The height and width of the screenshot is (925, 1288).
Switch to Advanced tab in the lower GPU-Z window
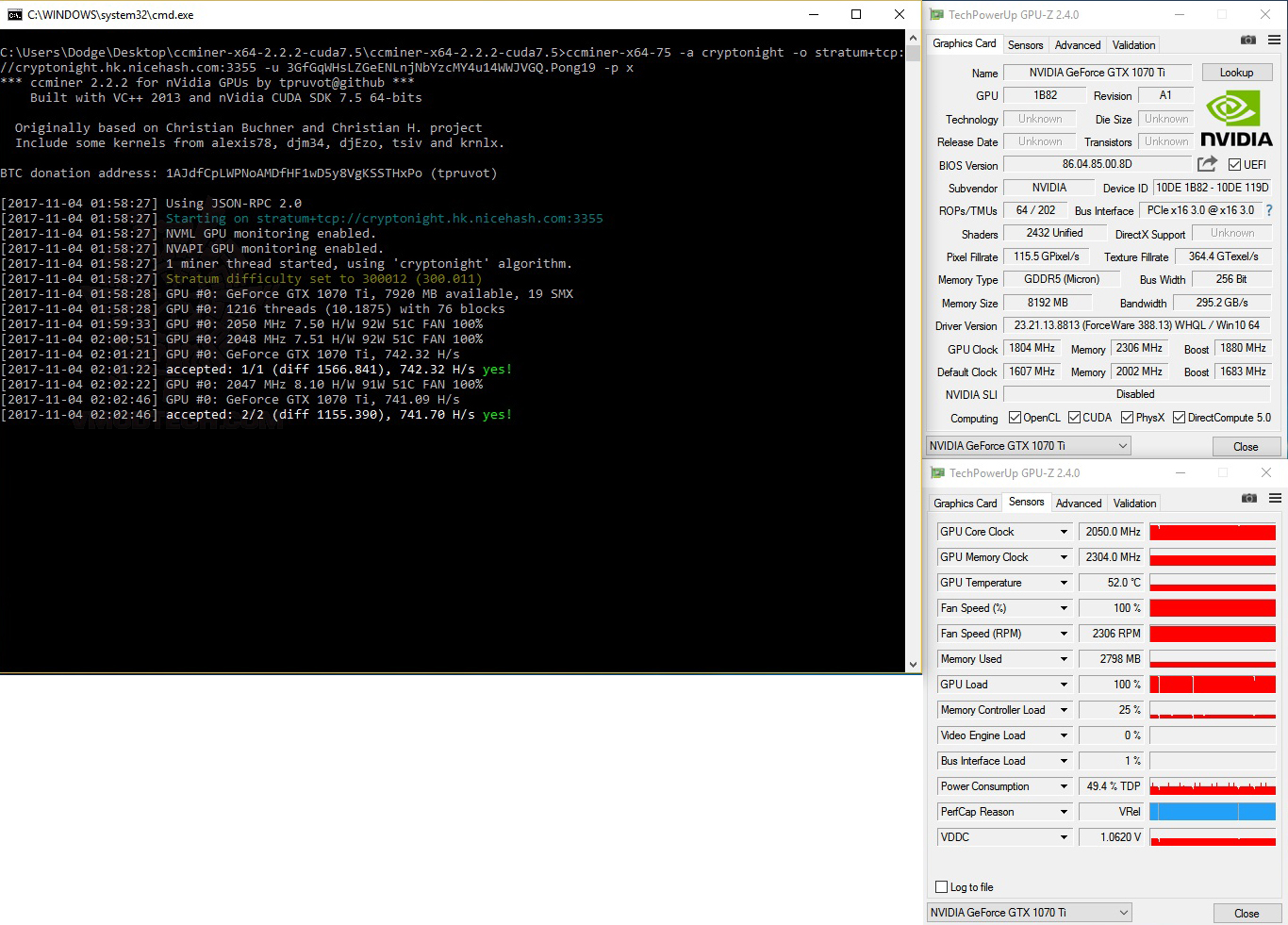(1079, 504)
